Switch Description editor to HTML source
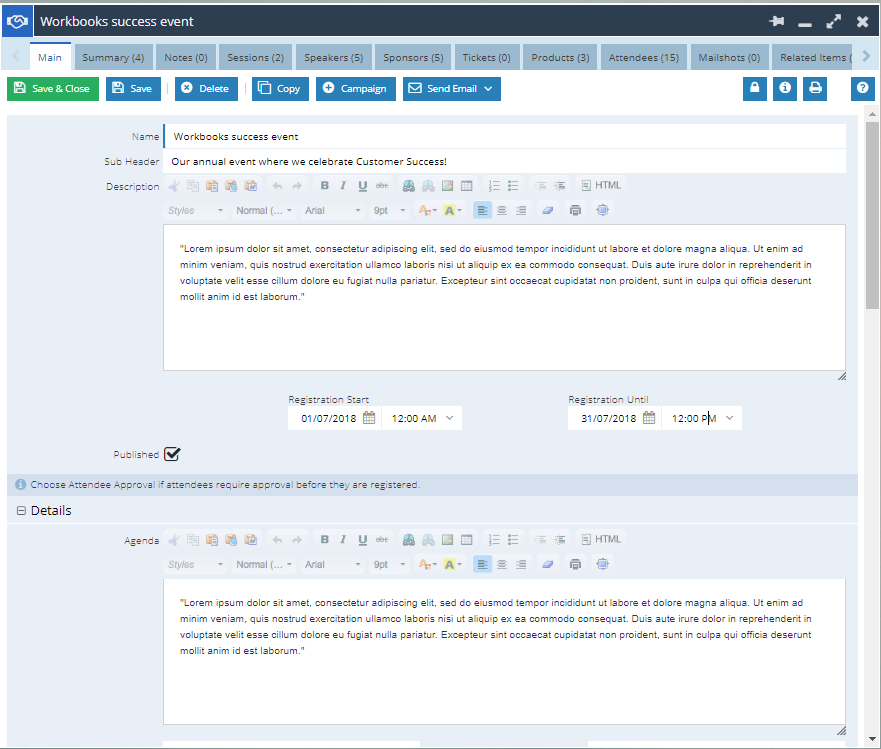881x749 pixels. 601,185
